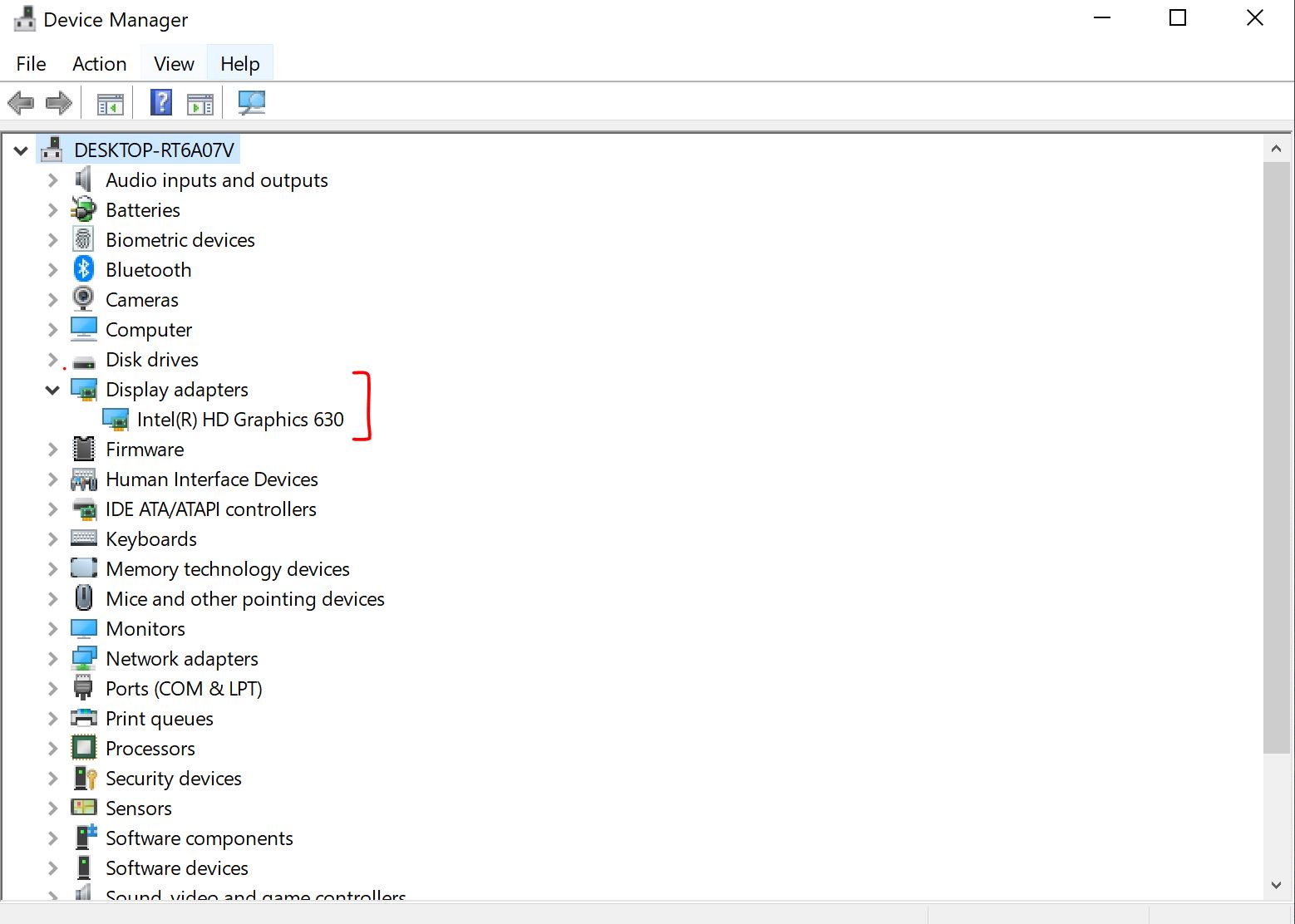Select the Intel(R) HD Graphics 630 entry

240,419
